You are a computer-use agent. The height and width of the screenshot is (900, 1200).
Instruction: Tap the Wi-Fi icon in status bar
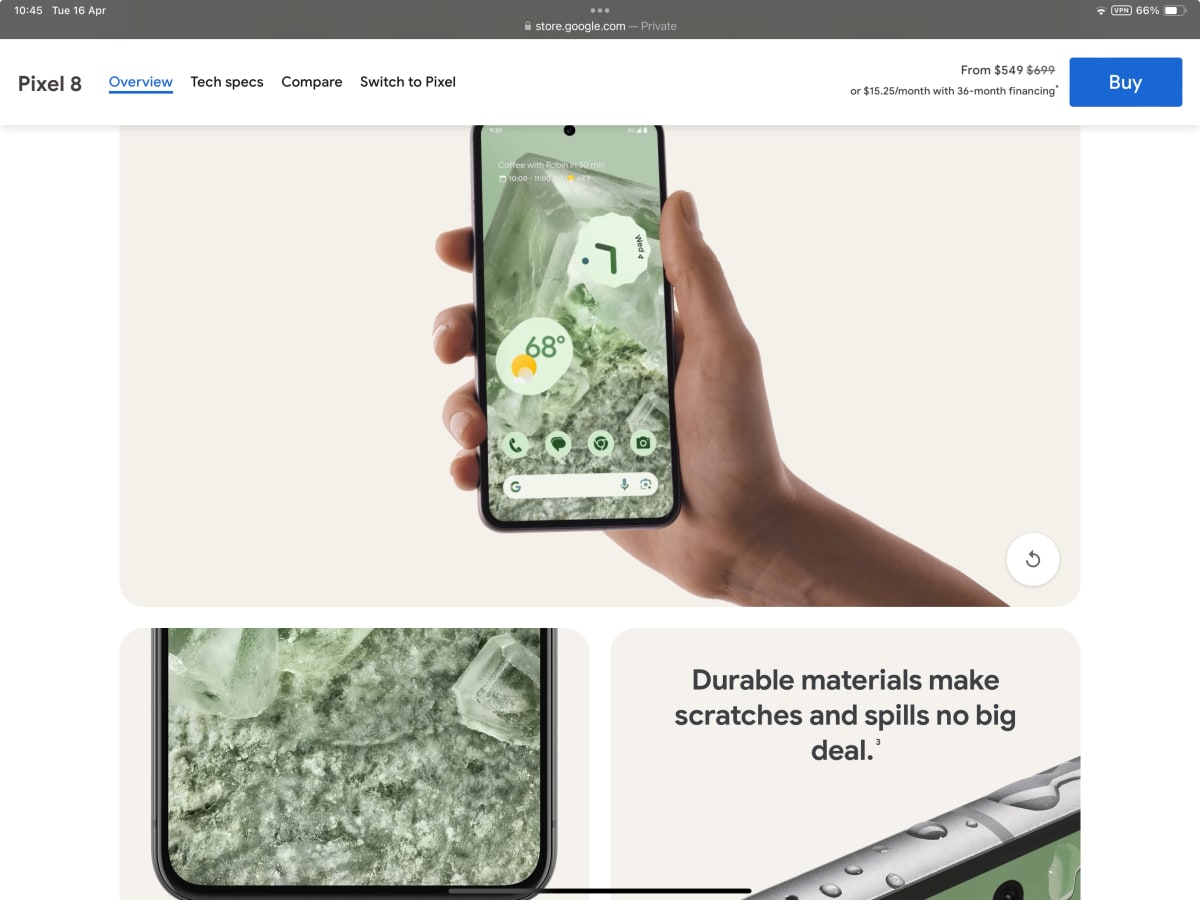1101,10
